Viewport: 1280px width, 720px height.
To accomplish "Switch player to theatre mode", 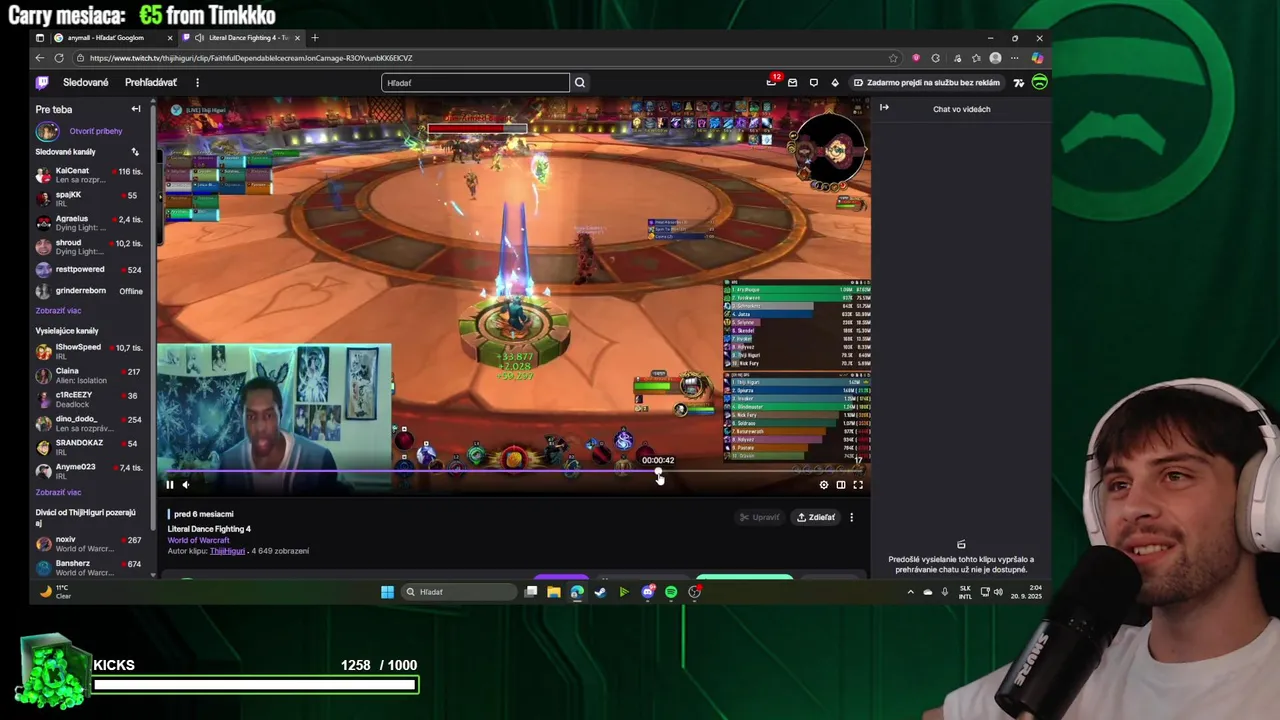I will 841,485.
